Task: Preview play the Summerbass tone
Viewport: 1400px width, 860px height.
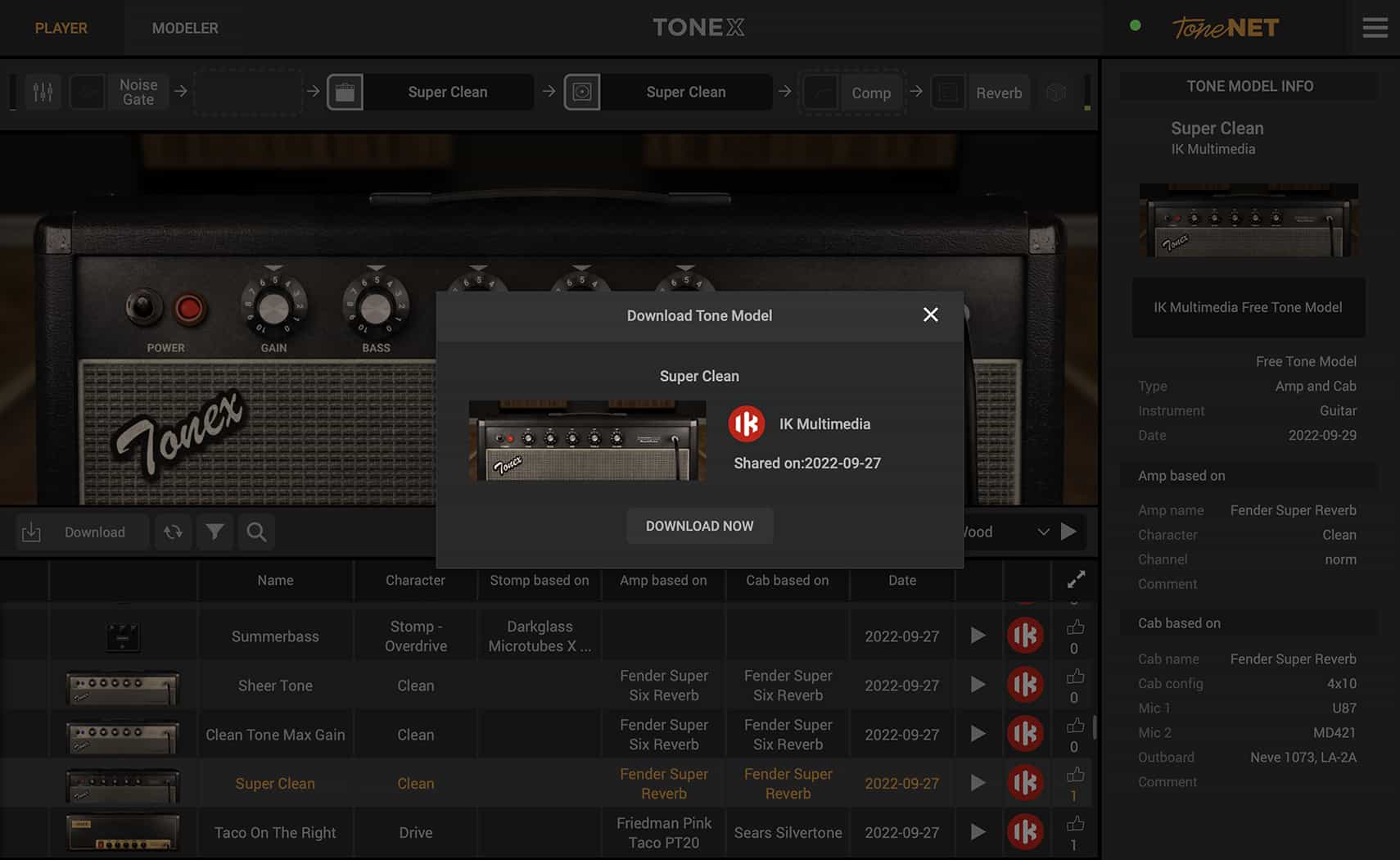Action: point(978,636)
